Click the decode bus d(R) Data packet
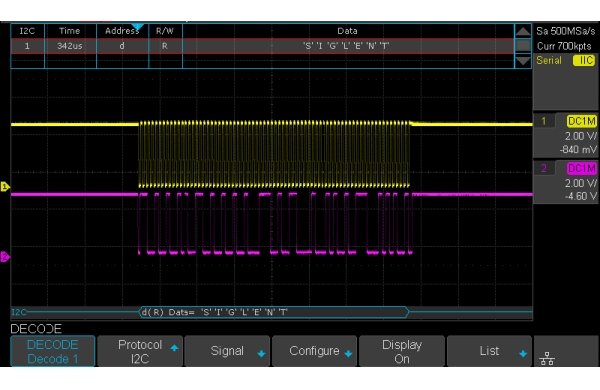The image size is (600, 390). point(274,312)
